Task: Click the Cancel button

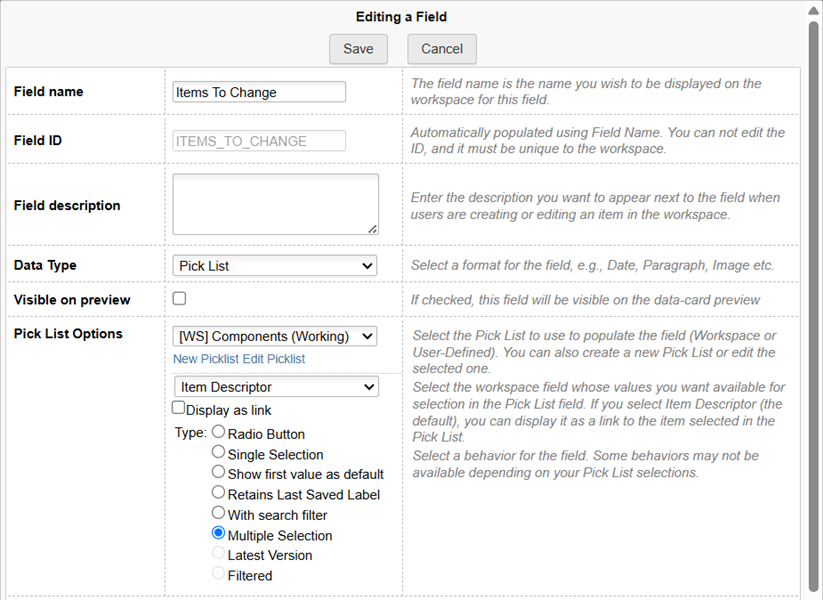Action: click(442, 49)
